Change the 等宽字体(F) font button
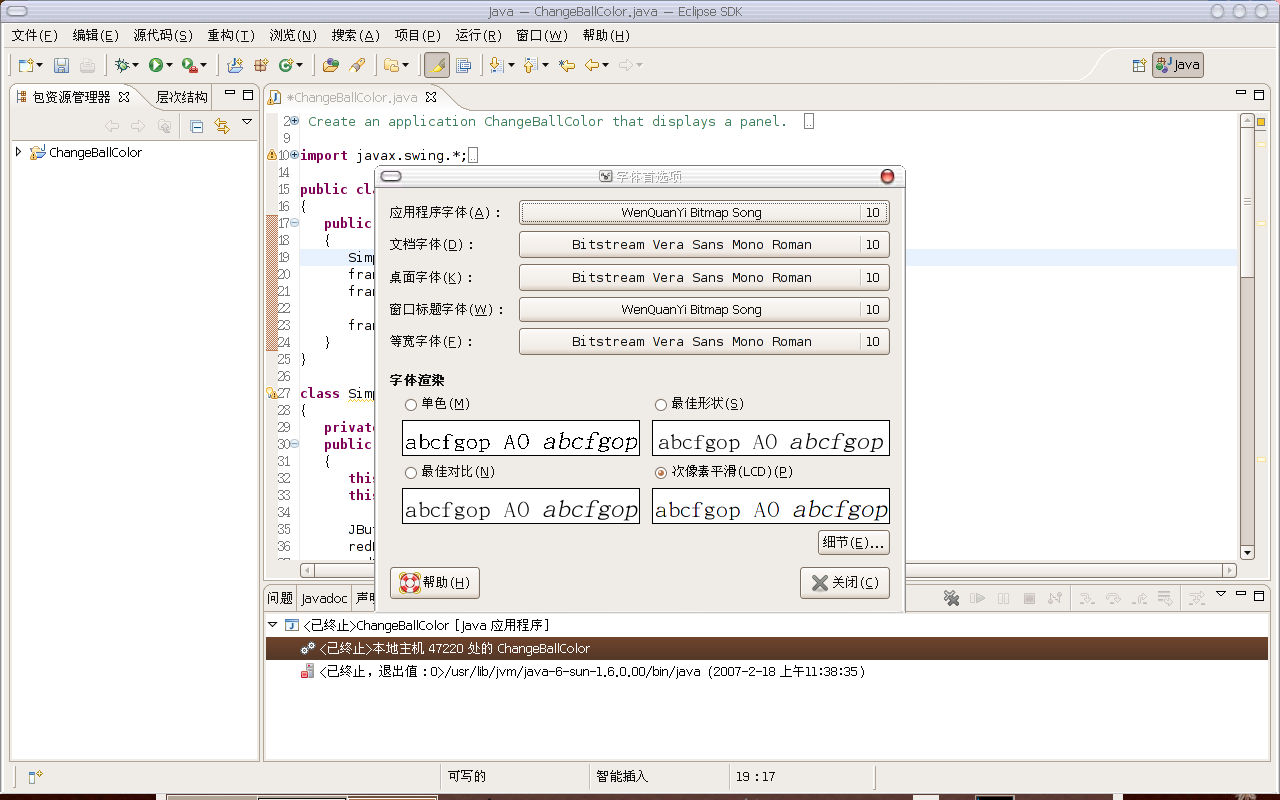This screenshot has width=1280, height=800. click(x=704, y=342)
